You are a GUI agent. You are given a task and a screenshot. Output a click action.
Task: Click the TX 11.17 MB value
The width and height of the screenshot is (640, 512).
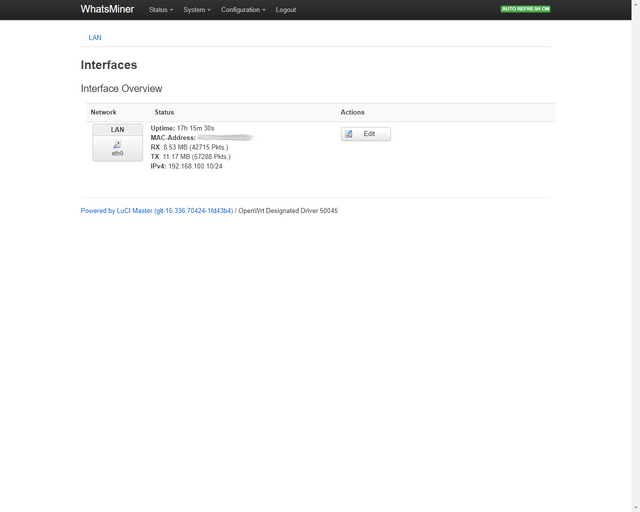(x=196, y=157)
